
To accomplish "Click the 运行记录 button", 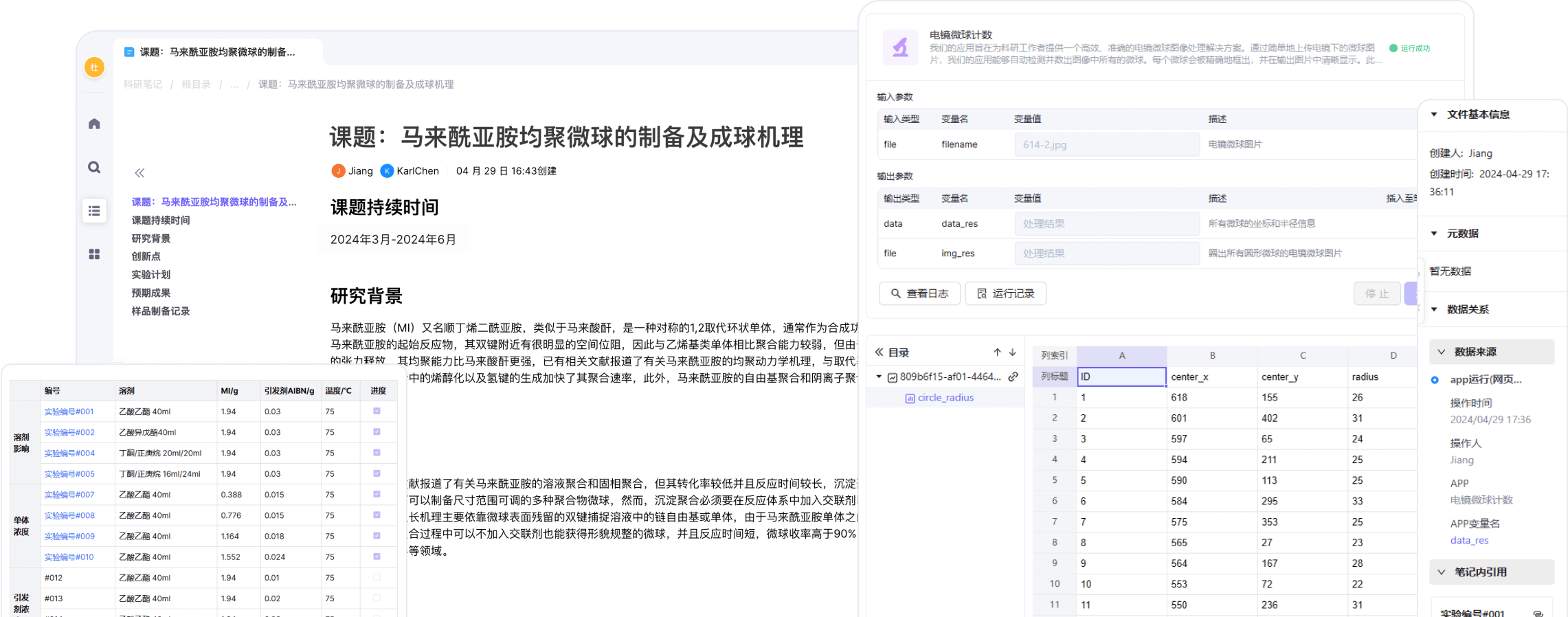I will point(1005,293).
